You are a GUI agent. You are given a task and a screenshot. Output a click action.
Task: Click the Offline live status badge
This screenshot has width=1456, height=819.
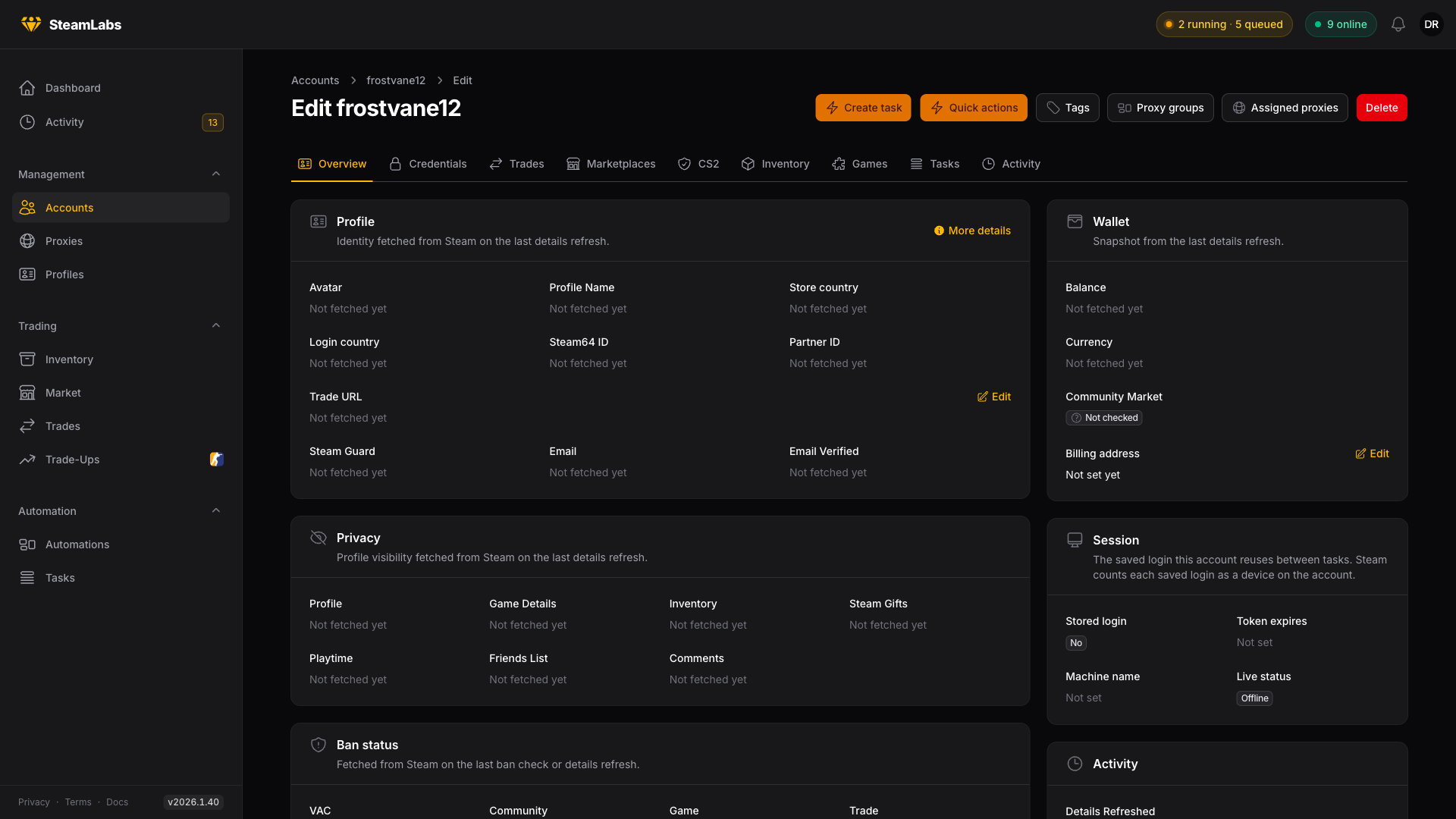(1254, 698)
